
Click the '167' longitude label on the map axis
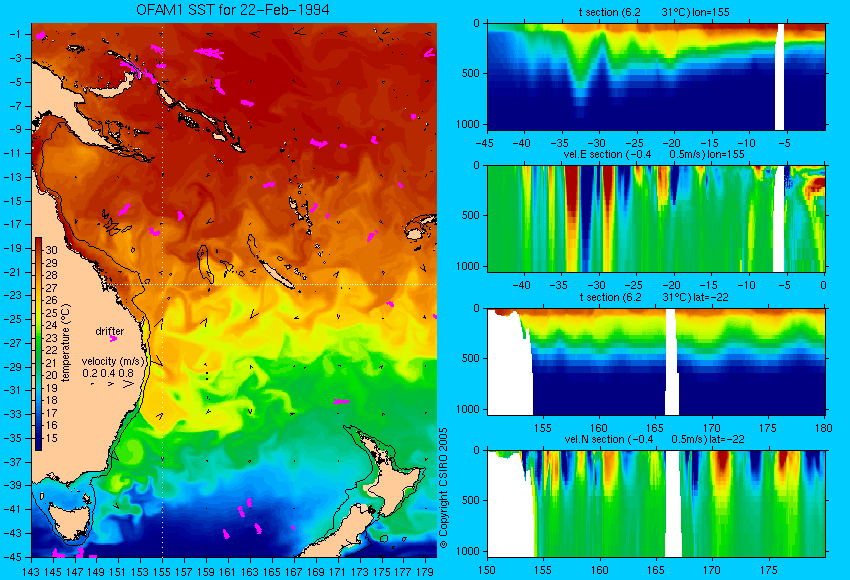click(x=294, y=571)
